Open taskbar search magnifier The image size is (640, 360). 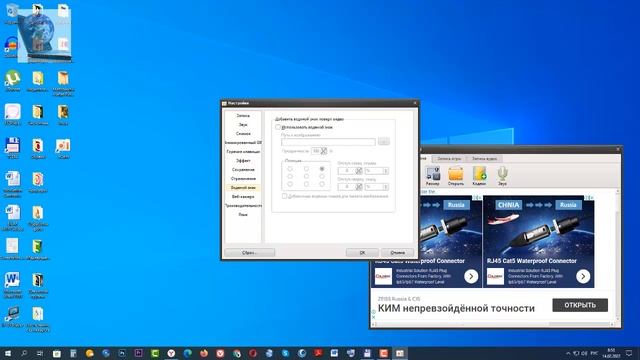(24, 353)
